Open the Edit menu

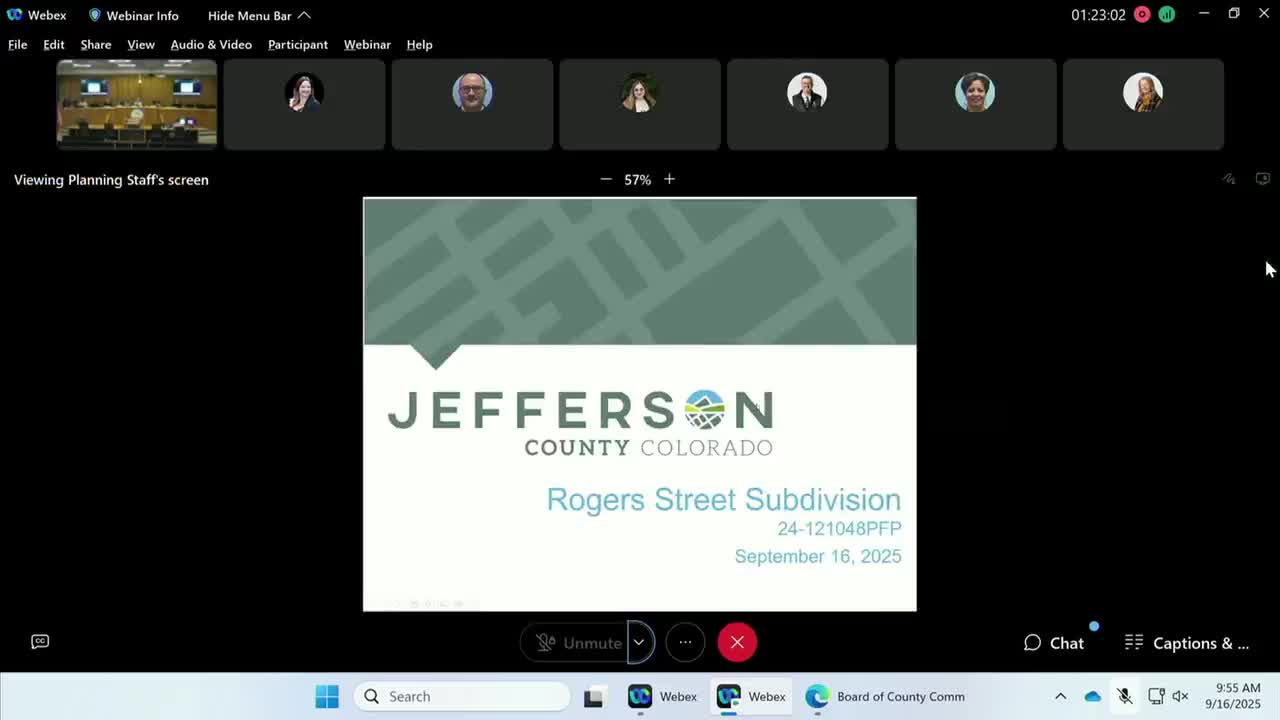[x=54, y=44]
